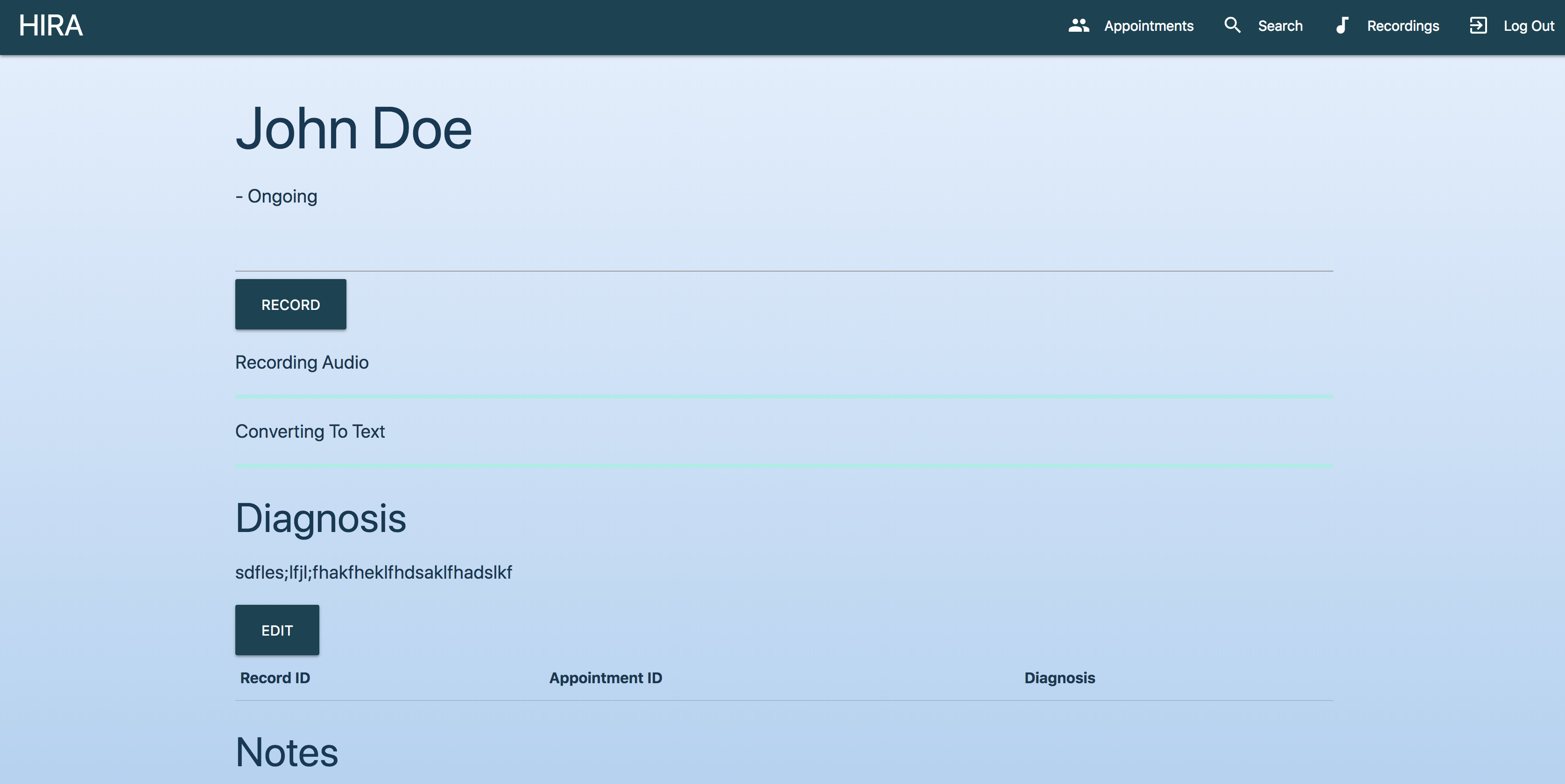Click the diagnosis text sdfles;lfjl
The image size is (1565, 784).
[x=373, y=572]
